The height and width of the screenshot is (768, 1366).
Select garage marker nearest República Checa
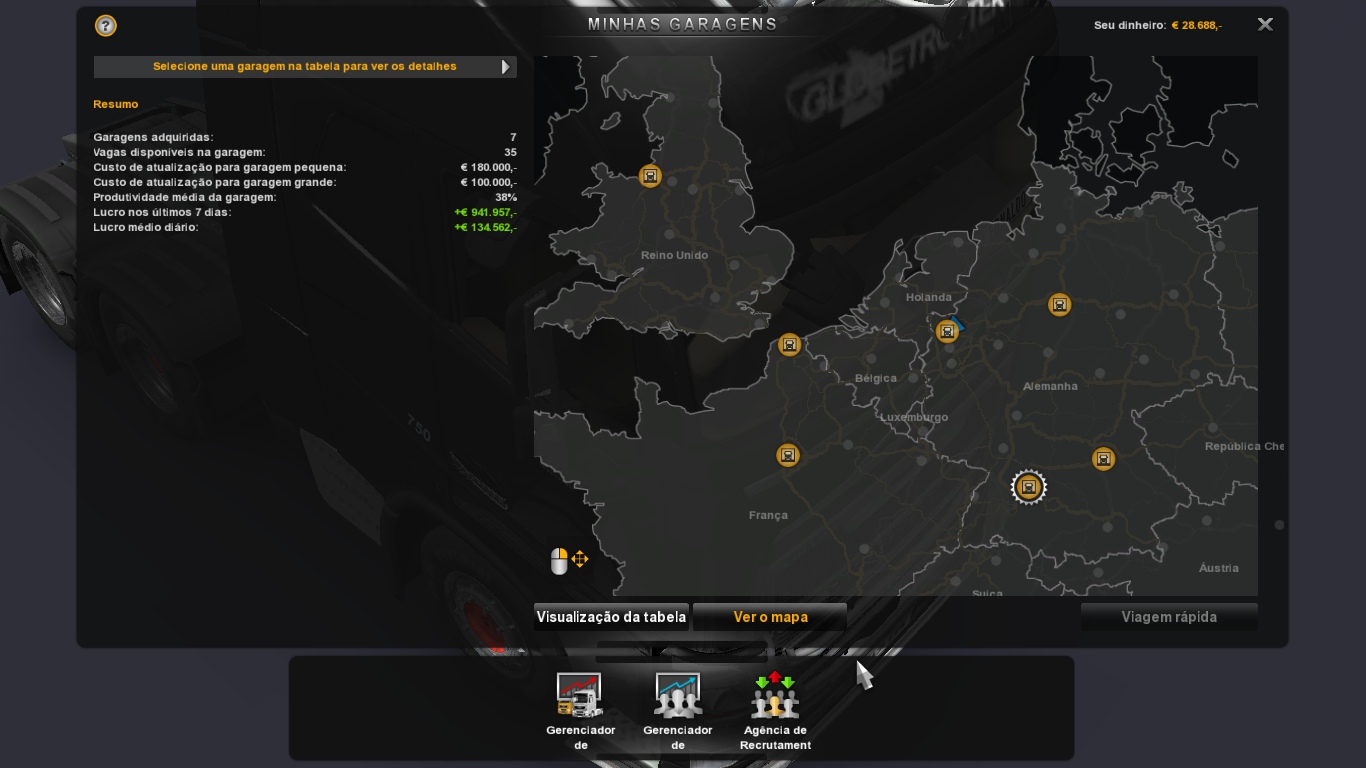(x=1103, y=459)
